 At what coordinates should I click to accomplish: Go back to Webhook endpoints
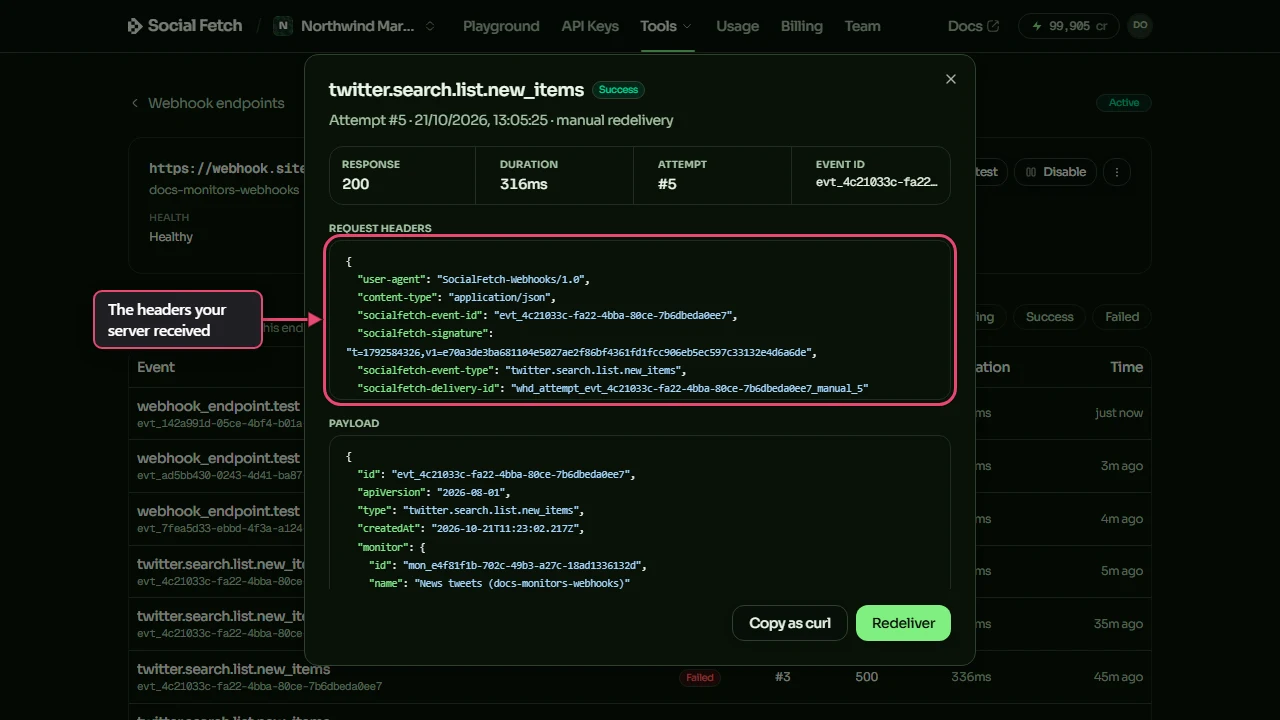(x=216, y=103)
